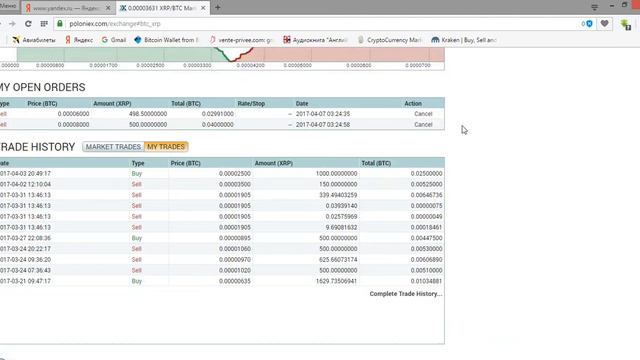This screenshot has height=360, width=640.
Task: Select total 0.00646736 in trade history
Action: (x=427, y=195)
